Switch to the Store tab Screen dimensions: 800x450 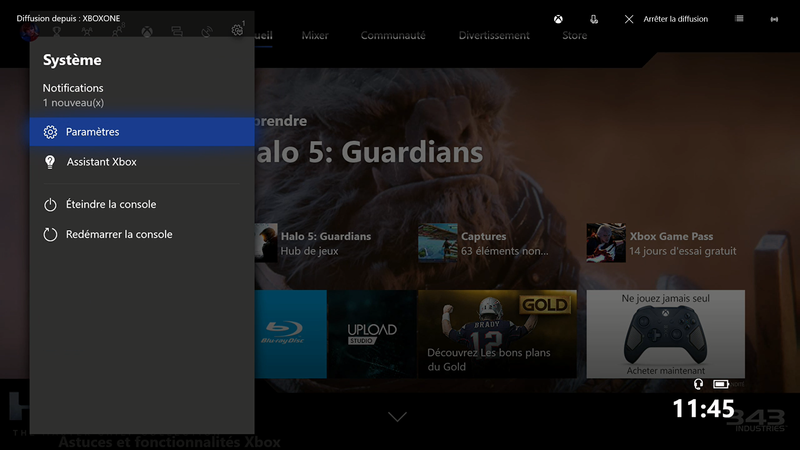[x=574, y=35]
